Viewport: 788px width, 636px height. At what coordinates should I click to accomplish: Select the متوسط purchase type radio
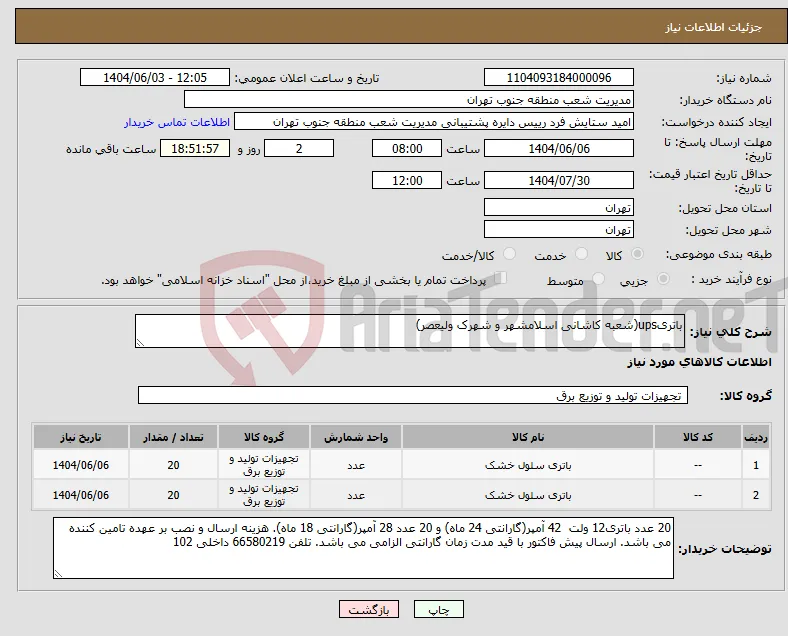(598, 278)
